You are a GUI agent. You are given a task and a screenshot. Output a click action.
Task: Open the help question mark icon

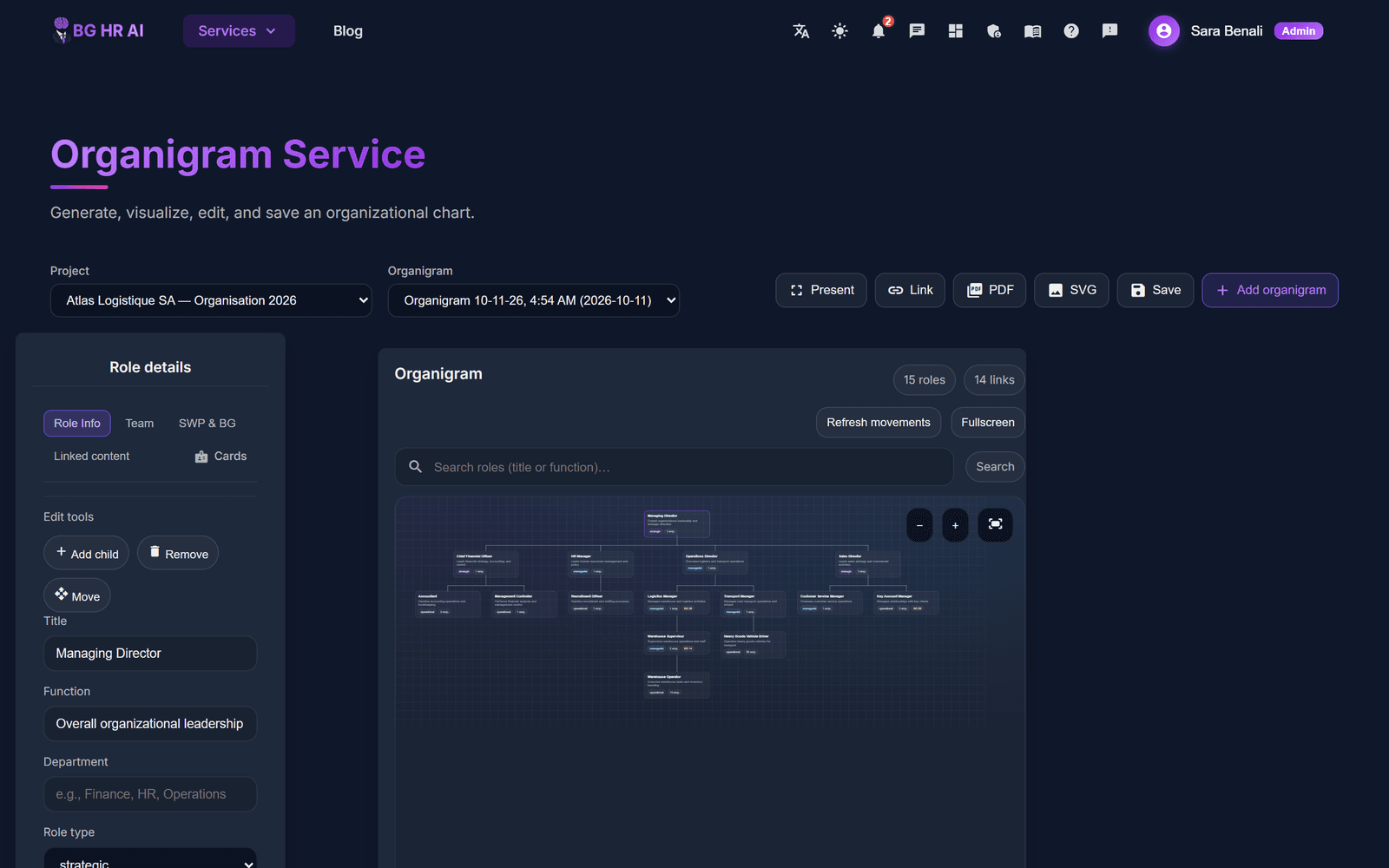(1071, 31)
